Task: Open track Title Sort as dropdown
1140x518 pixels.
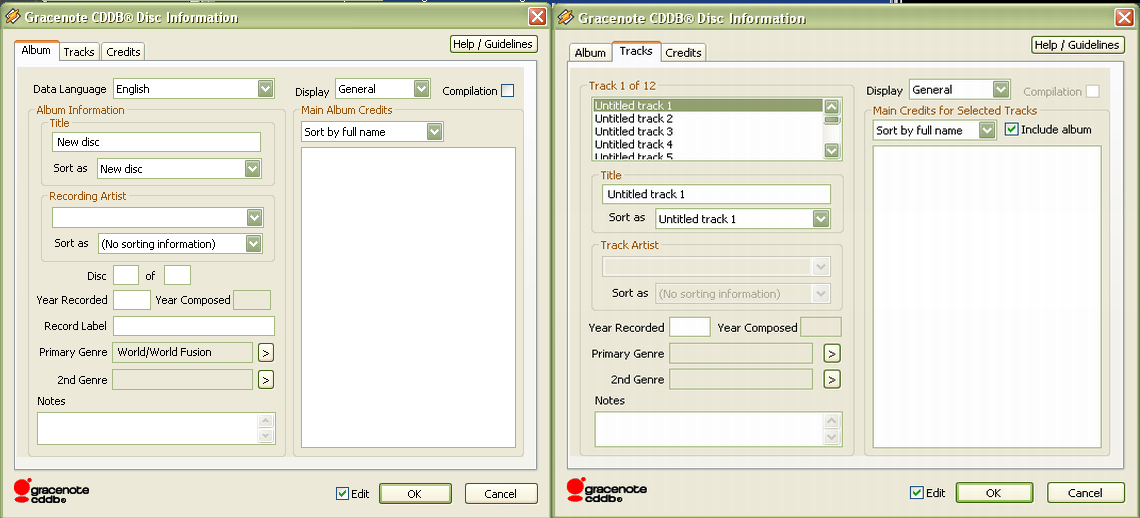Action: pyautogui.click(x=821, y=219)
